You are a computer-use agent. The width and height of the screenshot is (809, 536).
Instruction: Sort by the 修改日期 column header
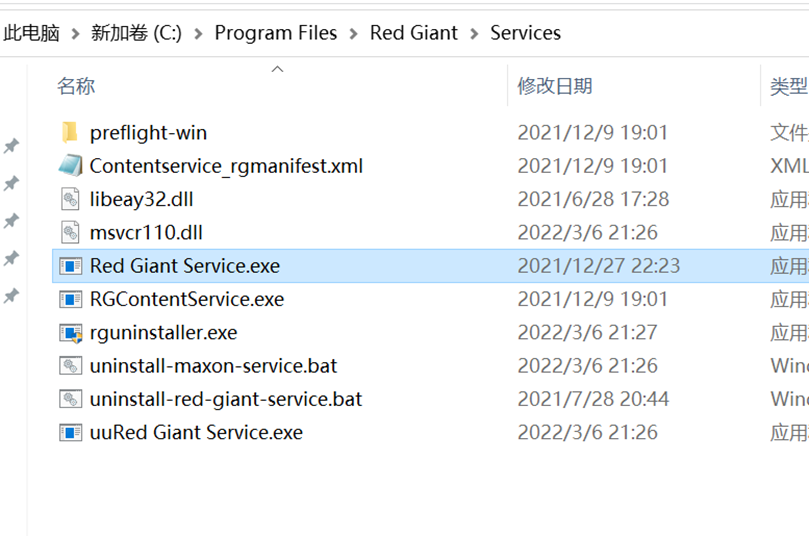pos(554,86)
